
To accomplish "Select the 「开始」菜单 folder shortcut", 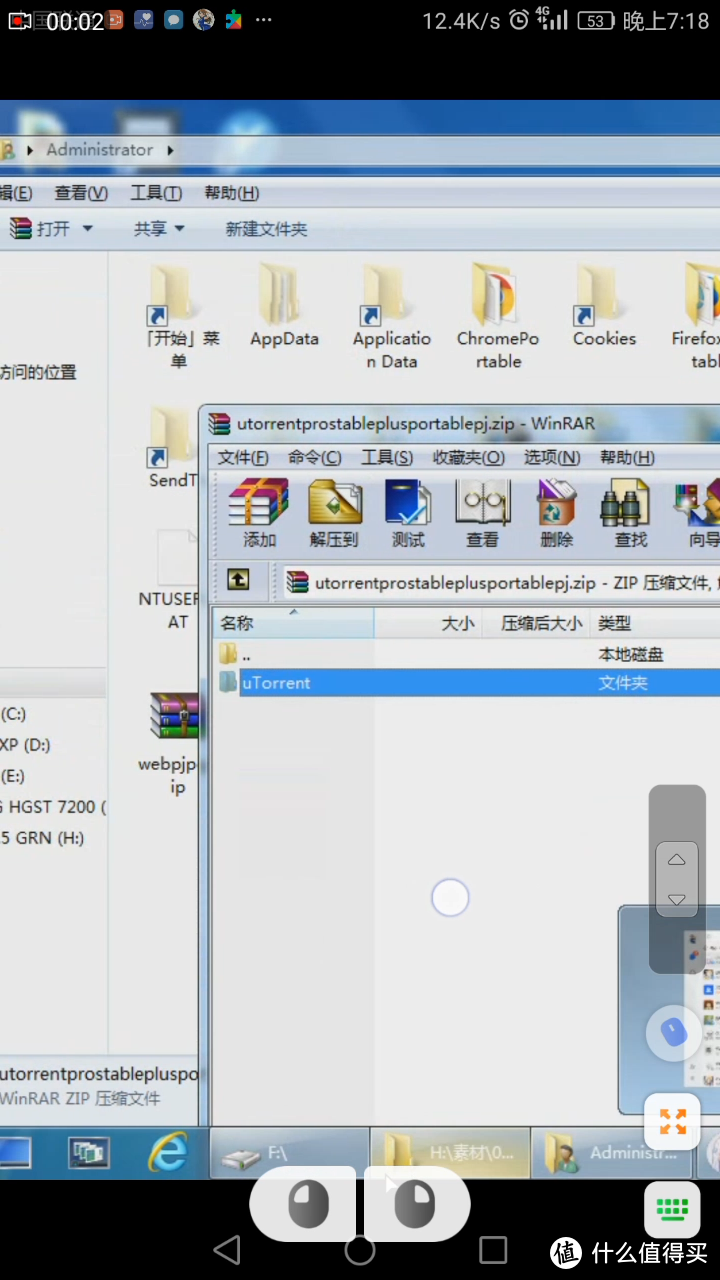I will [178, 316].
